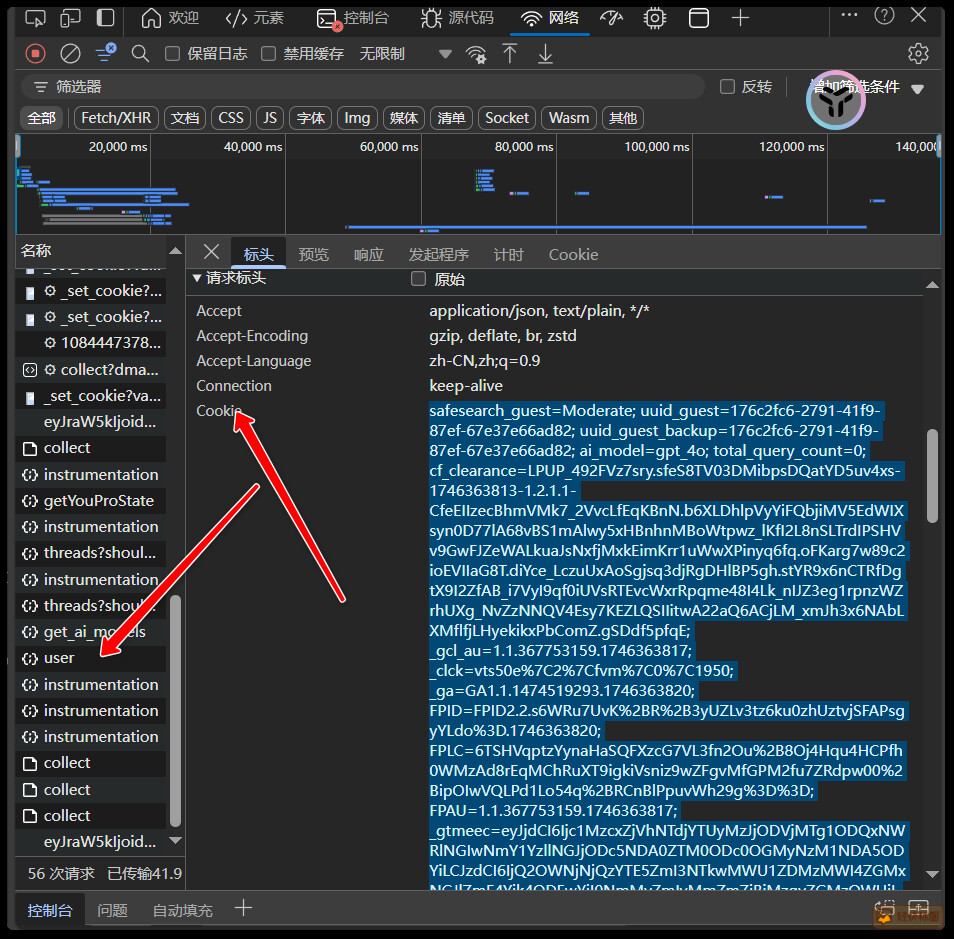
Task: Filter requests by Fetch/XHR
Action: pyautogui.click(x=116, y=118)
